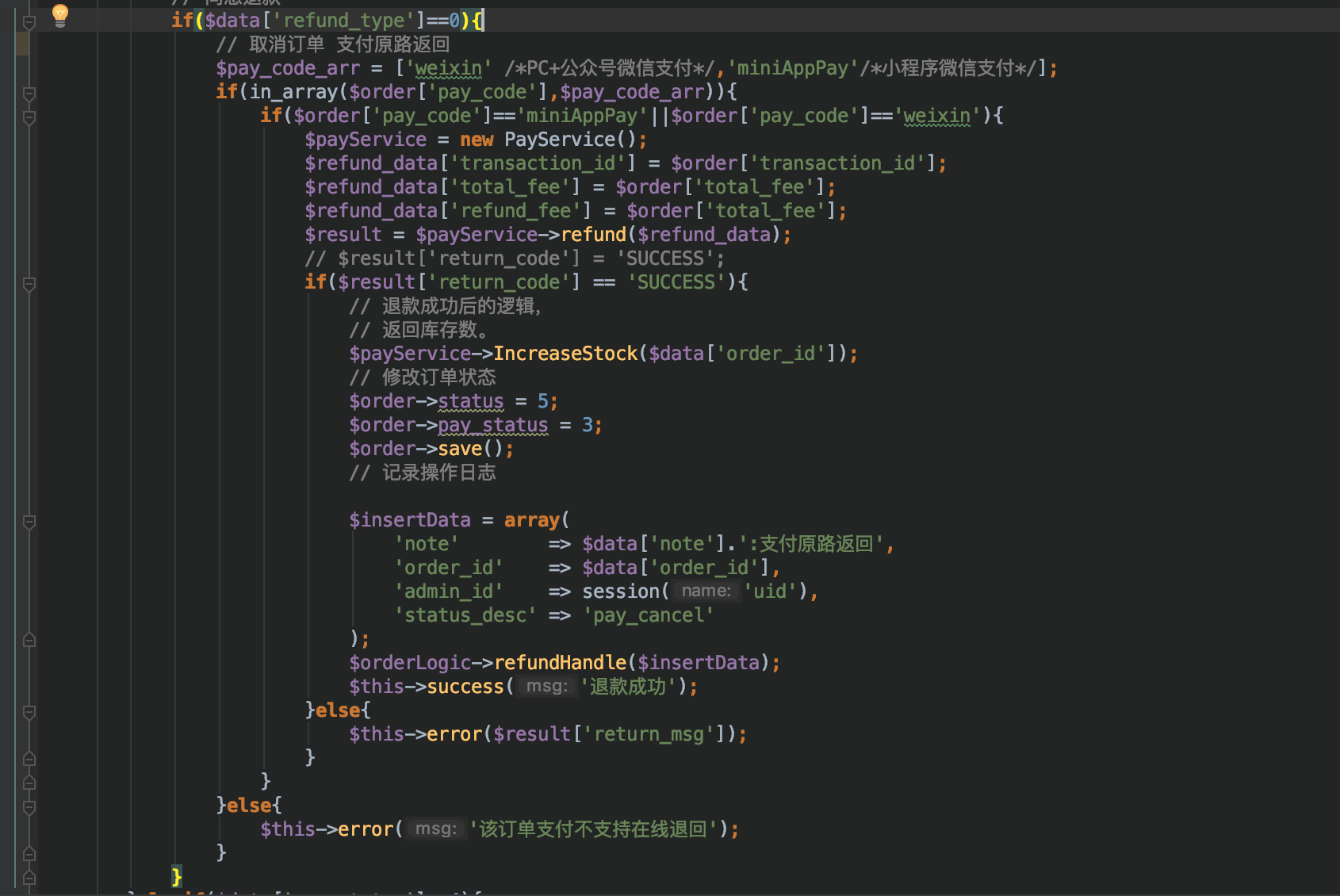This screenshot has height=896, width=1340.
Task: Click the underlined status property of $order
Action: pos(471,401)
